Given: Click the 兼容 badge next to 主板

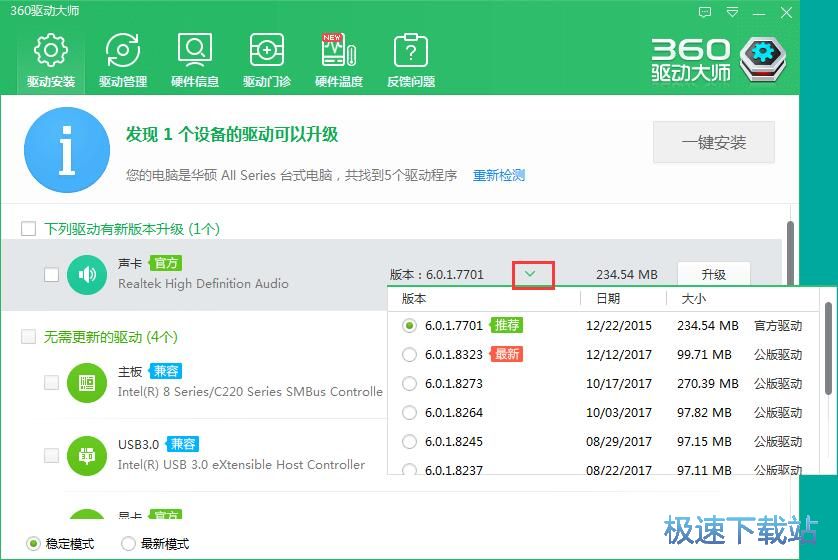Looking at the screenshot, I should point(166,371).
